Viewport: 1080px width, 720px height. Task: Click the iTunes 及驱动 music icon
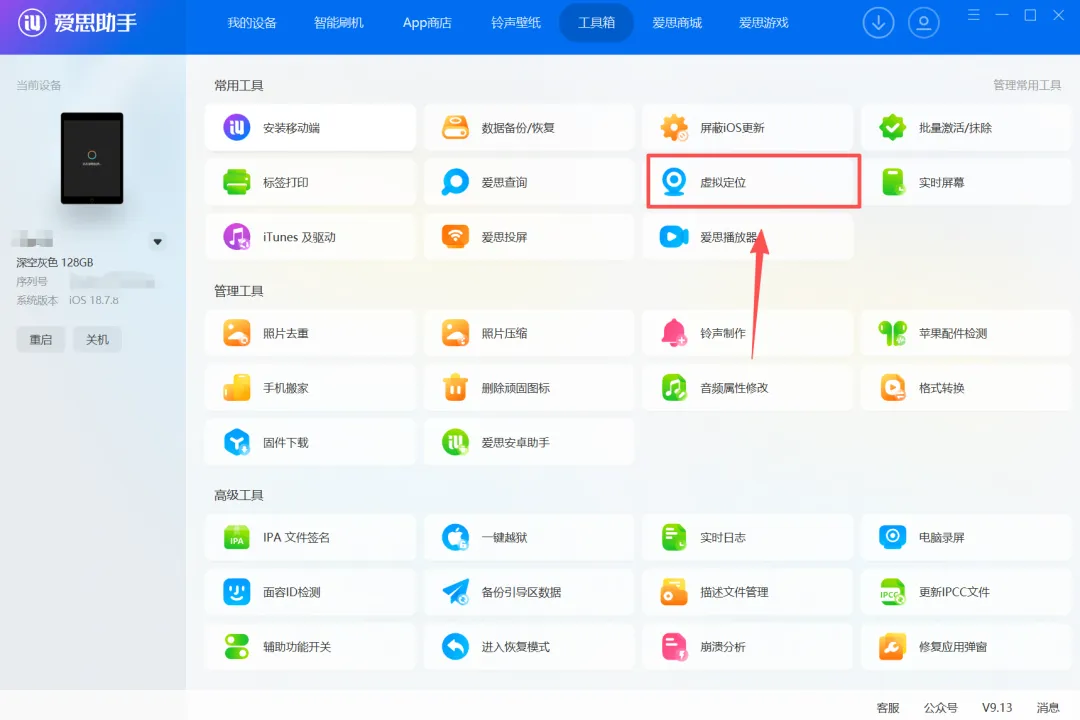click(236, 237)
